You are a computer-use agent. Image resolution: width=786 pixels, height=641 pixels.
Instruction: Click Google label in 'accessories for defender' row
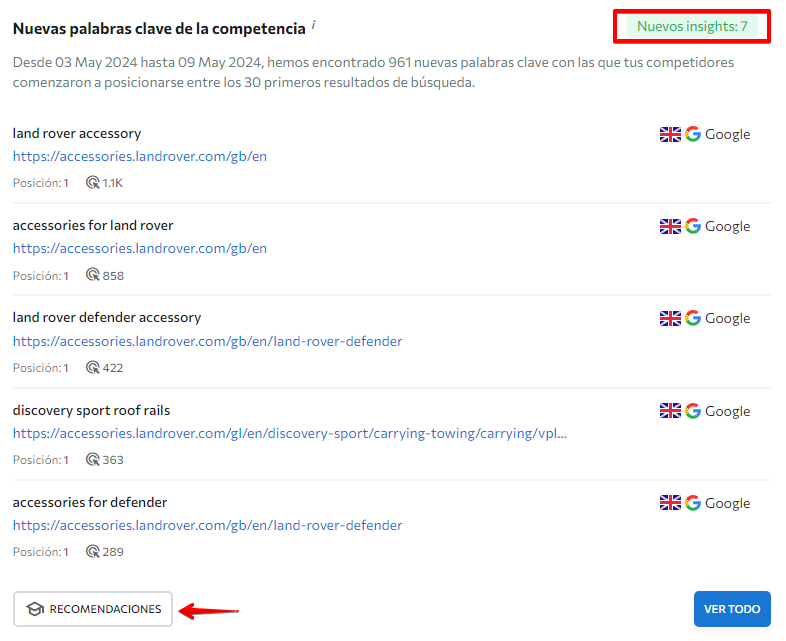[x=727, y=503]
